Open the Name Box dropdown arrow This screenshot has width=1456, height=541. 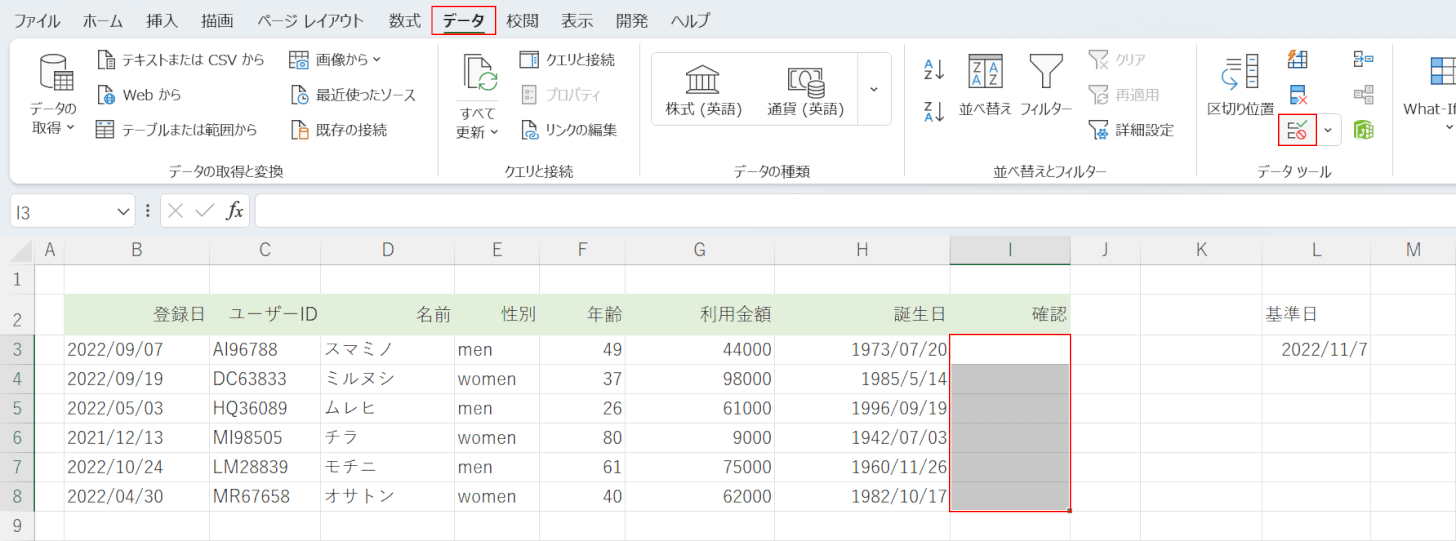click(124, 211)
